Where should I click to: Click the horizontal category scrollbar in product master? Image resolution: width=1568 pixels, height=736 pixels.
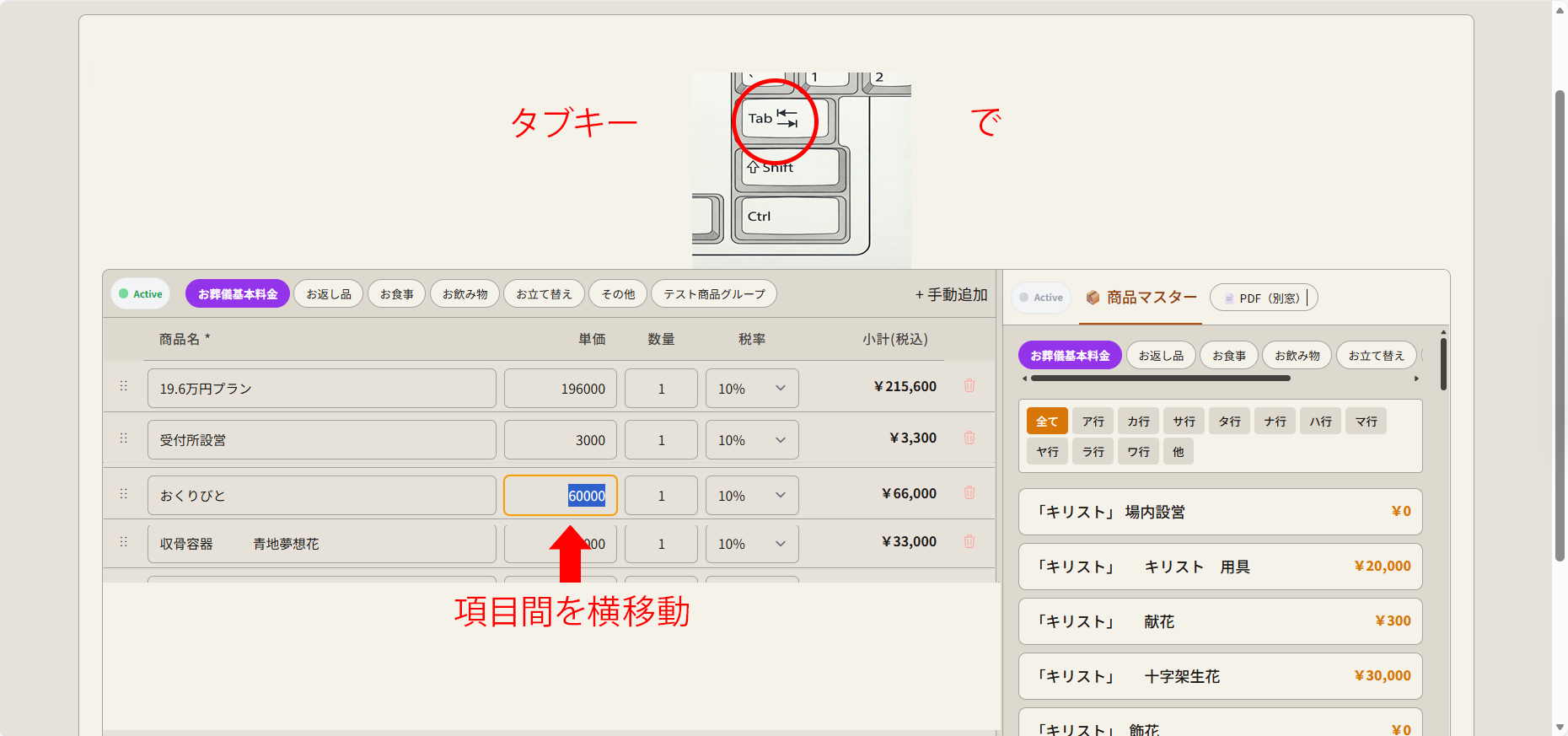click(x=1160, y=379)
